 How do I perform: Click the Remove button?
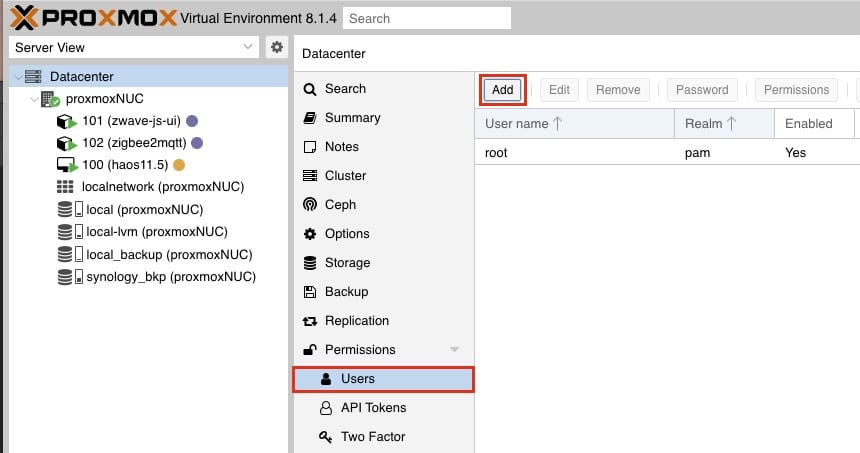tap(618, 90)
